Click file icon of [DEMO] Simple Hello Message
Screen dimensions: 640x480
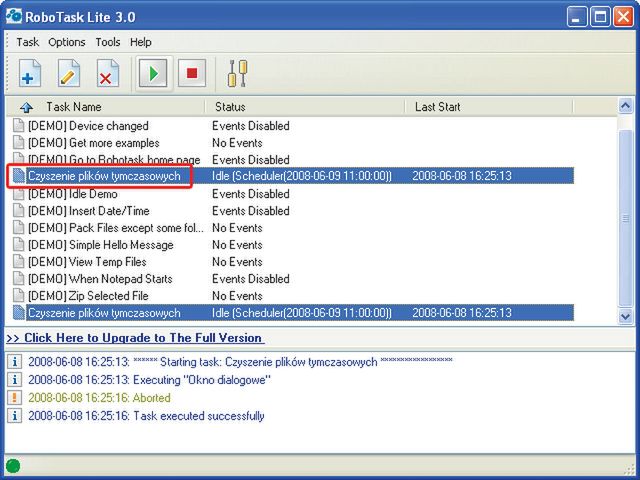pyautogui.click(x=18, y=245)
